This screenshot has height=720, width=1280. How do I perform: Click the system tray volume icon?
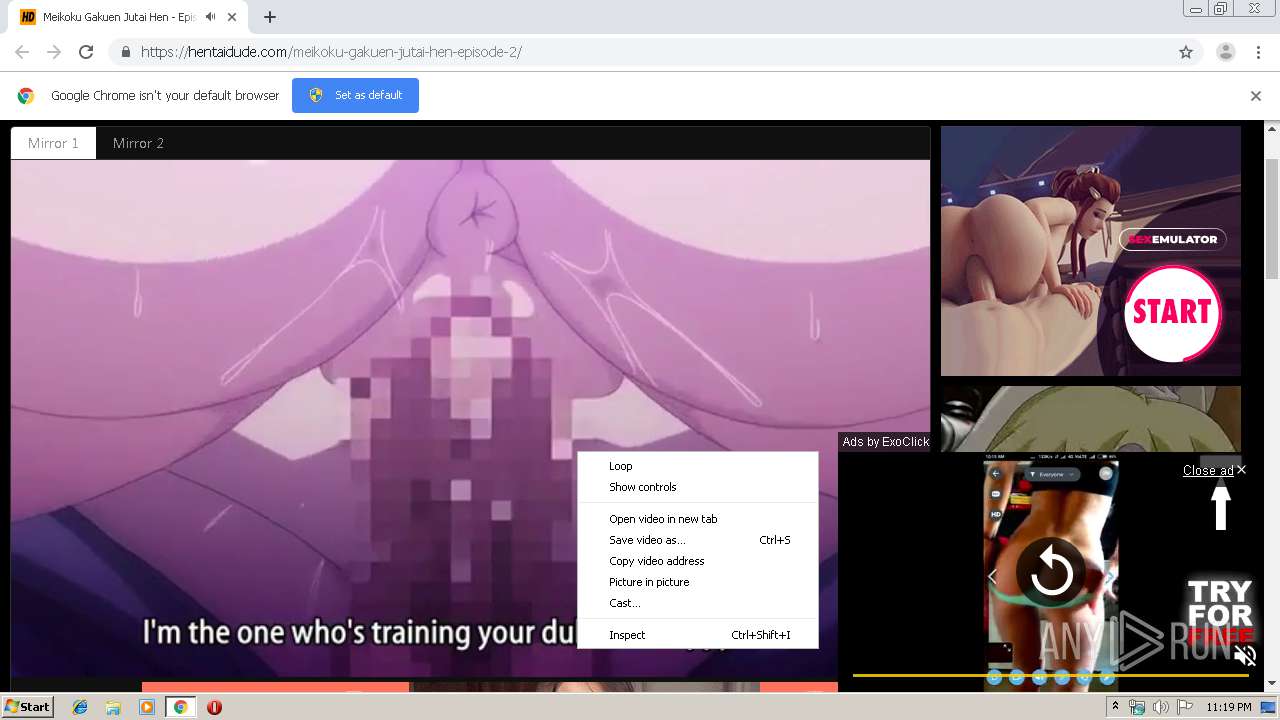point(1160,707)
